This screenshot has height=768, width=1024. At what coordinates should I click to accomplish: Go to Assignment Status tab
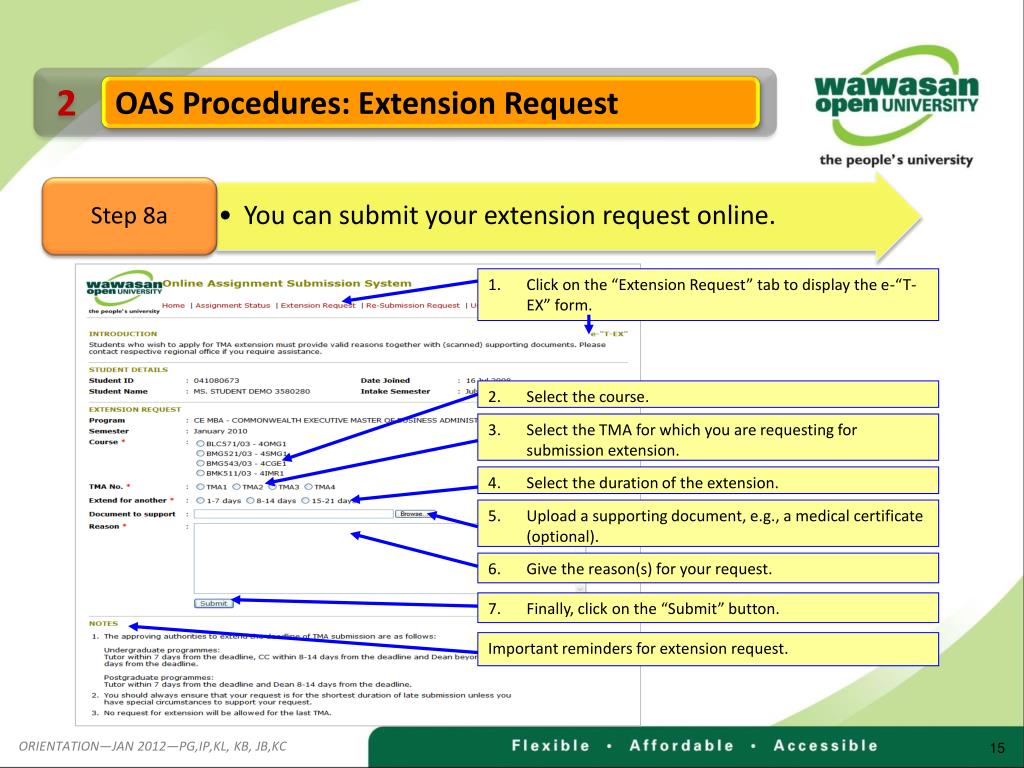[x=232, y=306]
